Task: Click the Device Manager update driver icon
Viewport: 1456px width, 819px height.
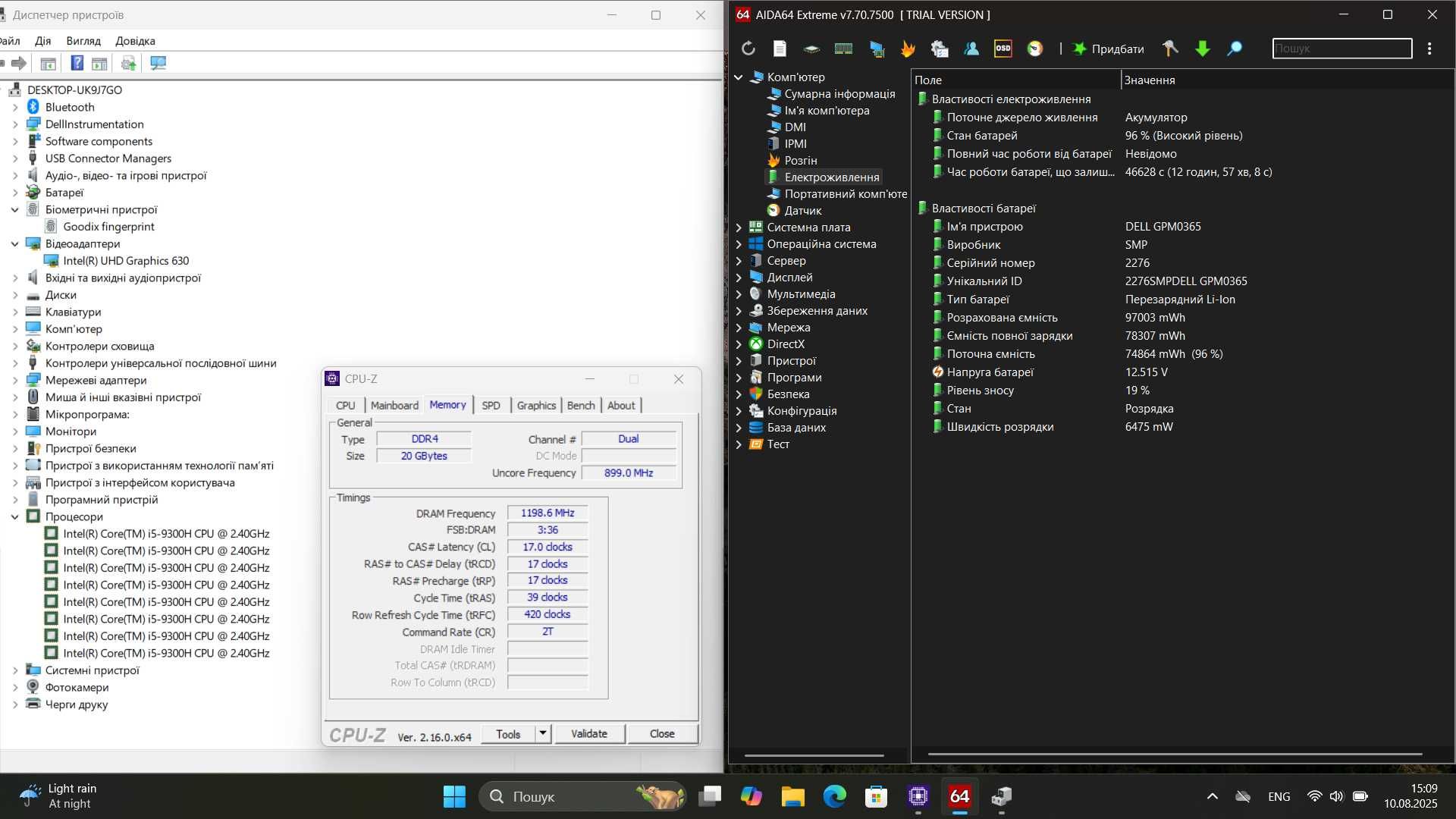Action: (x=128, y=63)
